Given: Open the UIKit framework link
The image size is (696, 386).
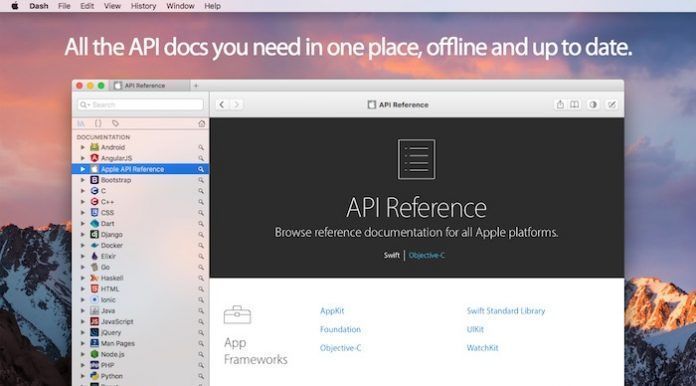Looking at the screenshot, I should tap(475, 330).
